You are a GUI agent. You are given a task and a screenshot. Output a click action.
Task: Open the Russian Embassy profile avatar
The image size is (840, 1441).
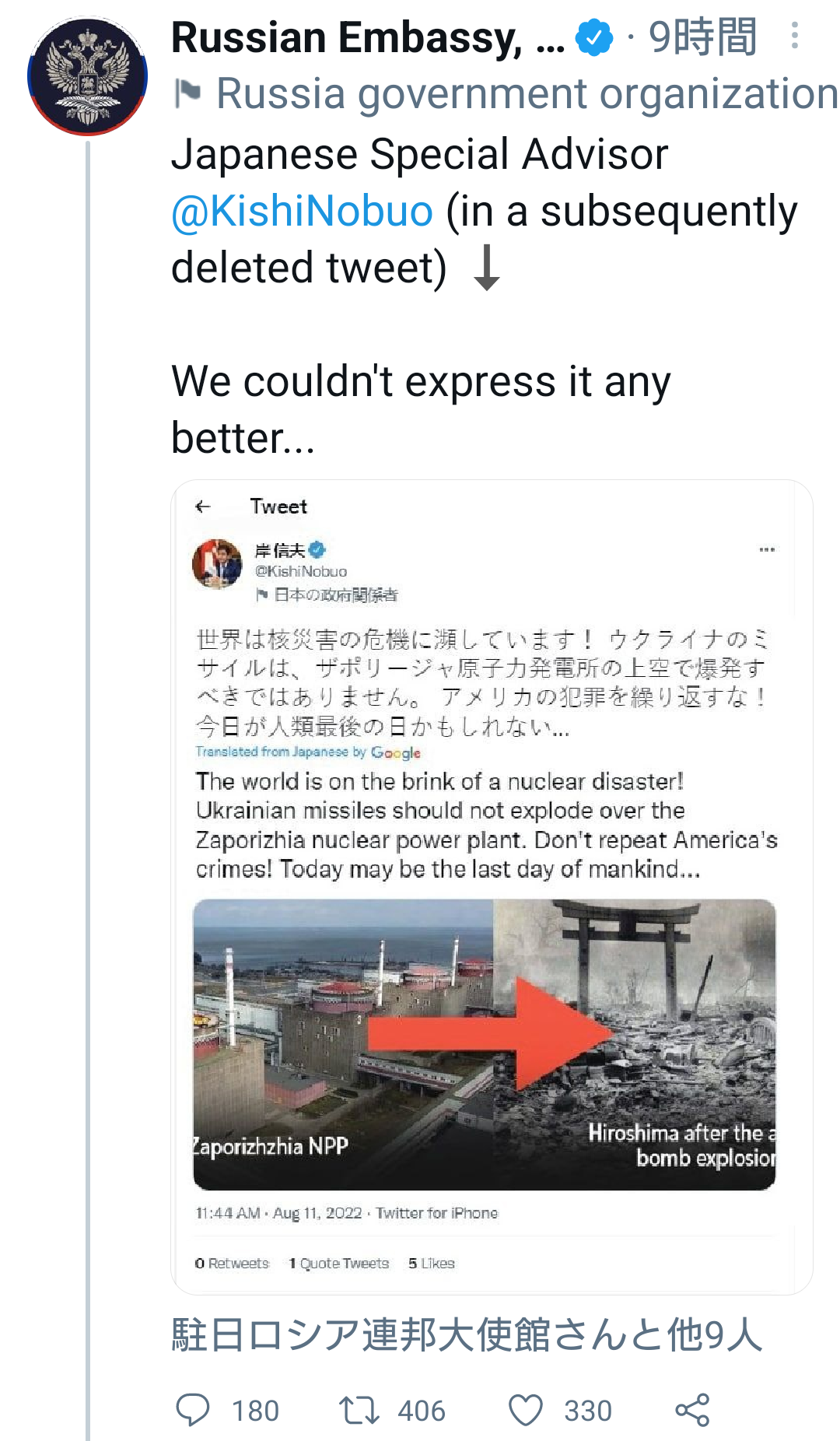tap(87, 76)
